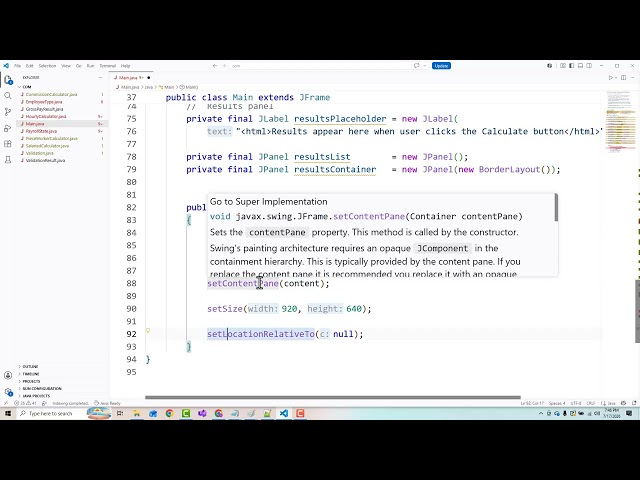Open the dropdown arrow beside the Run icon
640x480 pixels.
[x=616, y=78]
